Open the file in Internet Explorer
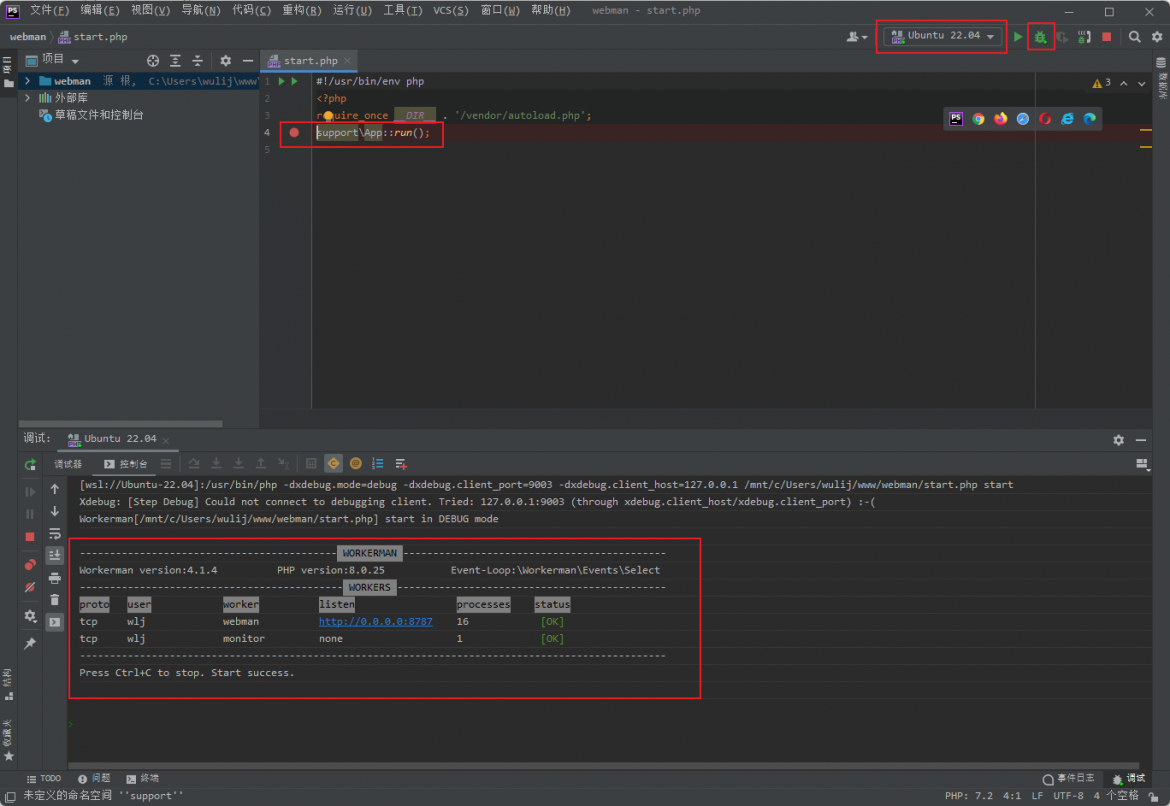 [1068, 119]
